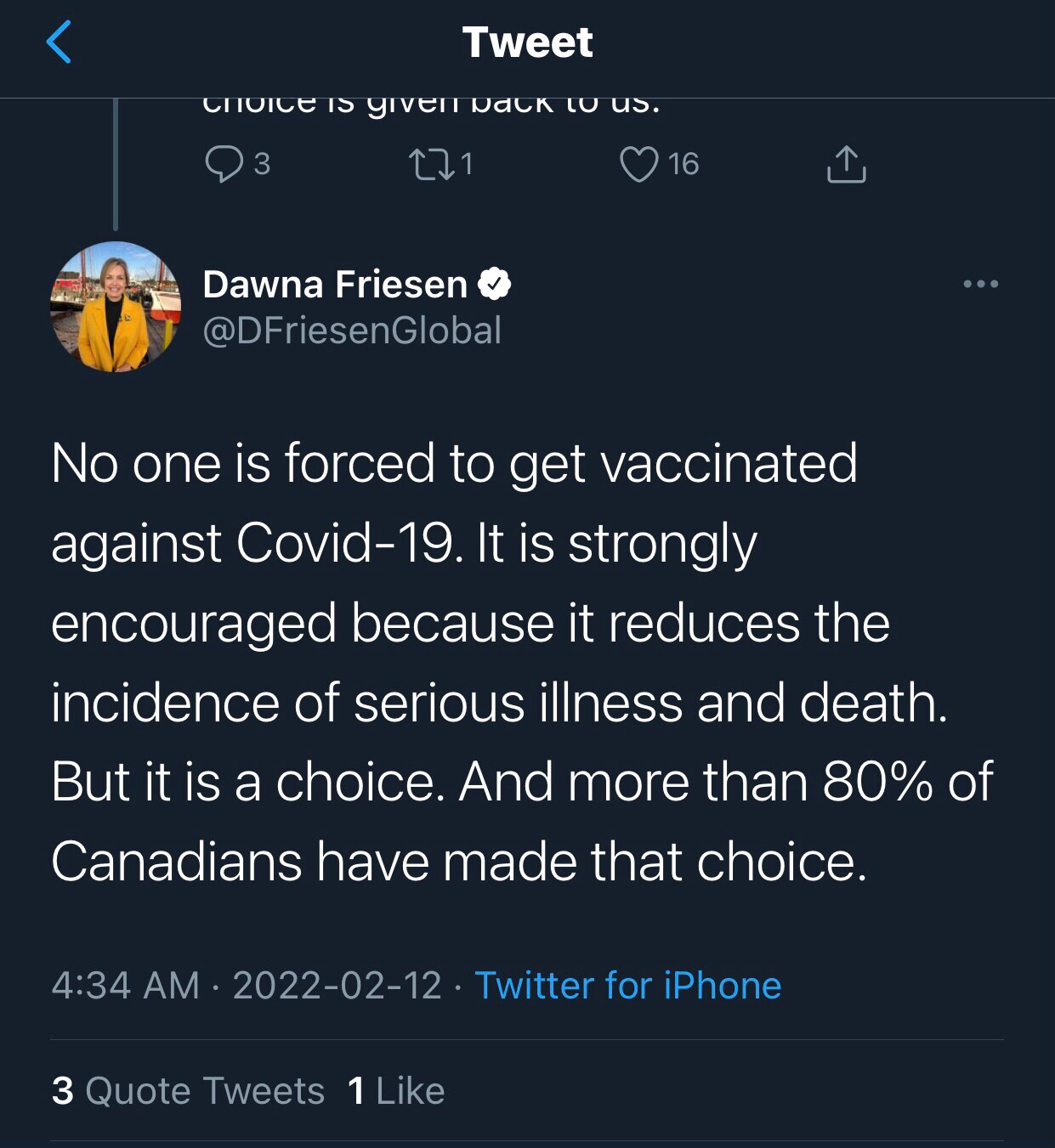Show who liked via 1 Like
This screenshot has width=1055, height=1148.
click(x=396, y=1091)
